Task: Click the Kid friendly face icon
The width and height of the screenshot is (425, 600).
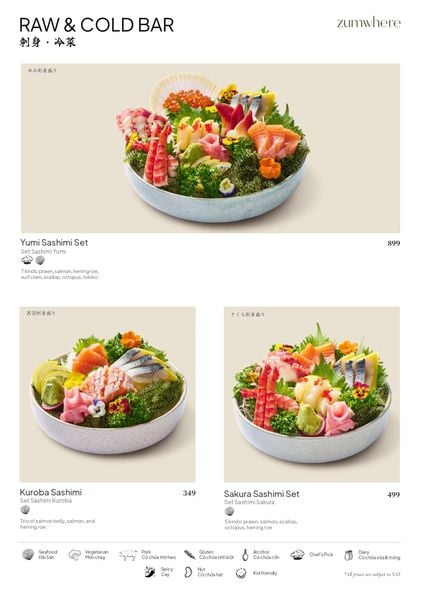Action: click(x=241, y=573)
